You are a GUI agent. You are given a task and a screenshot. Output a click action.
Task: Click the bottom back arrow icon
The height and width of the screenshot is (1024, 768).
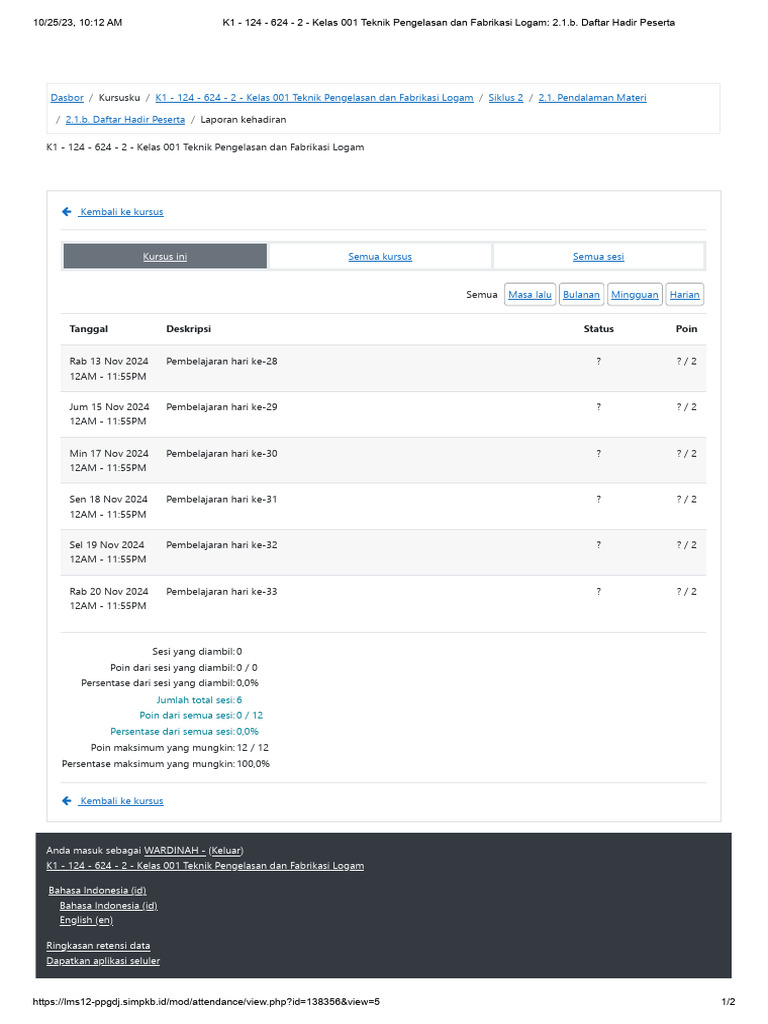(67, 801)
